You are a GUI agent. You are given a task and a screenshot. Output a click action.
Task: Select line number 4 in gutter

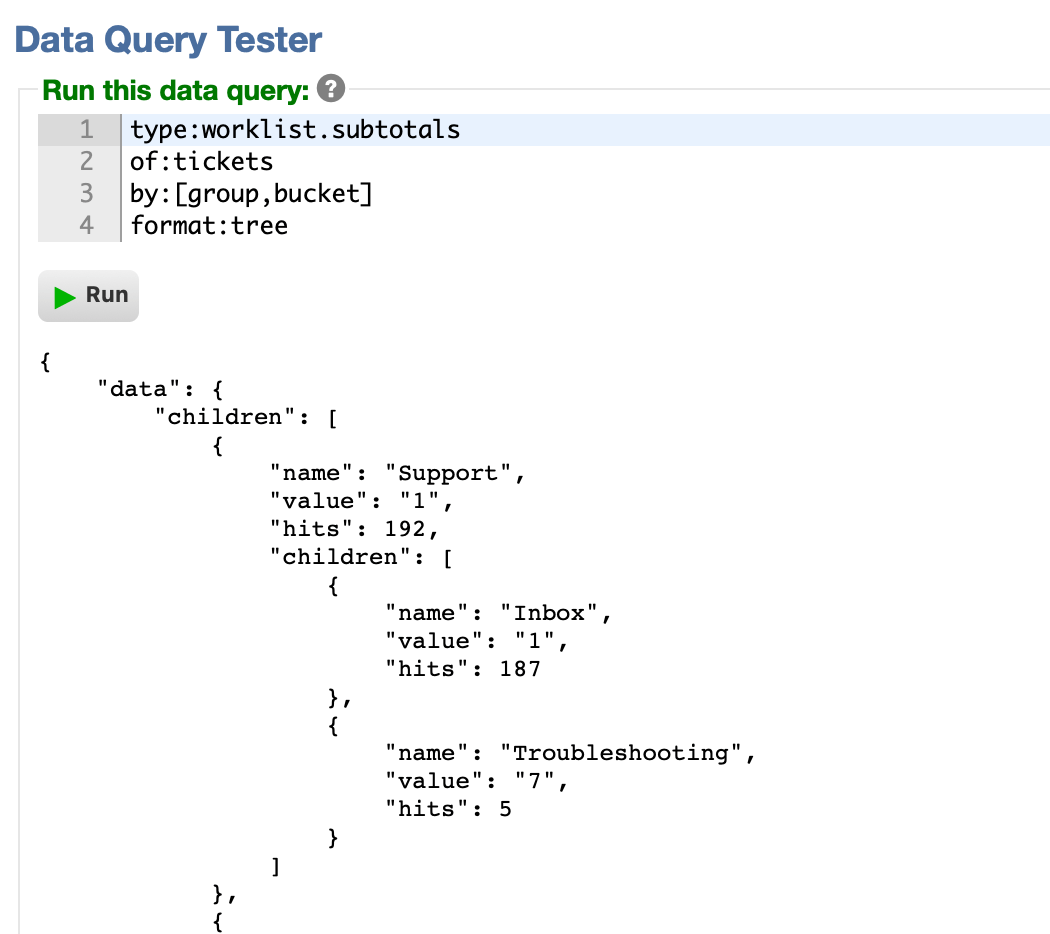86,226
